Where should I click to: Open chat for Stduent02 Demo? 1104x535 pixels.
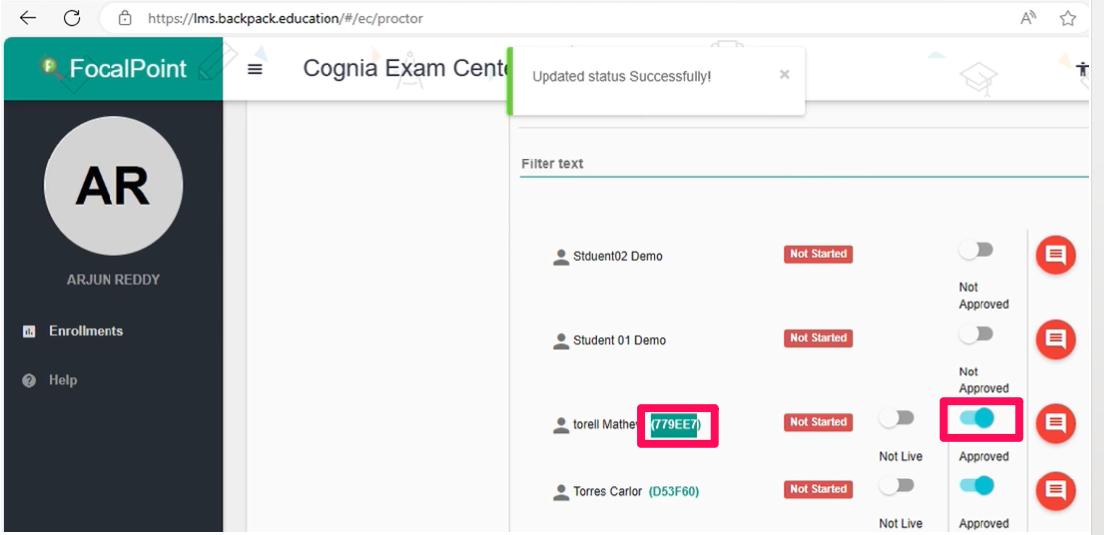pyautogui.click(x=1055, y=255)
